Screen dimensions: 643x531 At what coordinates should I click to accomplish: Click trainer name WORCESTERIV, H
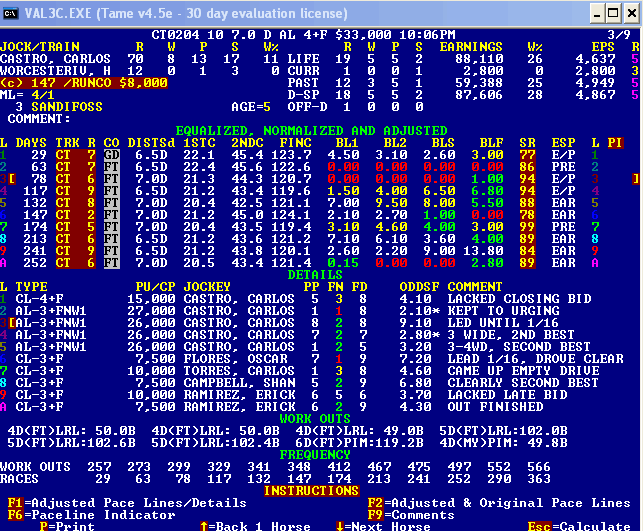(55, 71)
